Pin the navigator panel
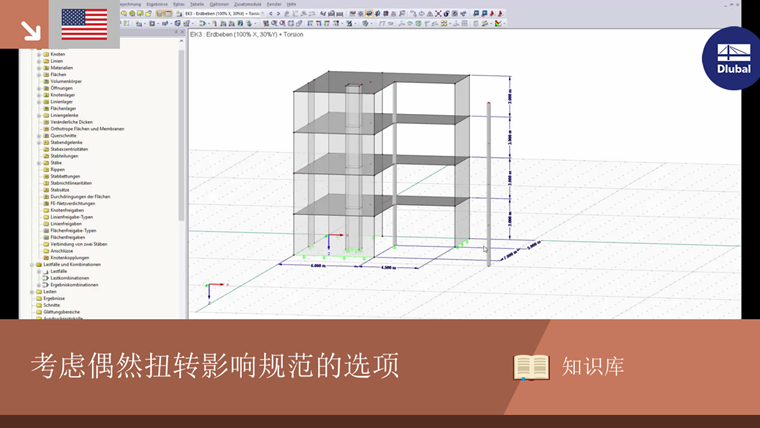760x428 pixels. coord(176,32)
